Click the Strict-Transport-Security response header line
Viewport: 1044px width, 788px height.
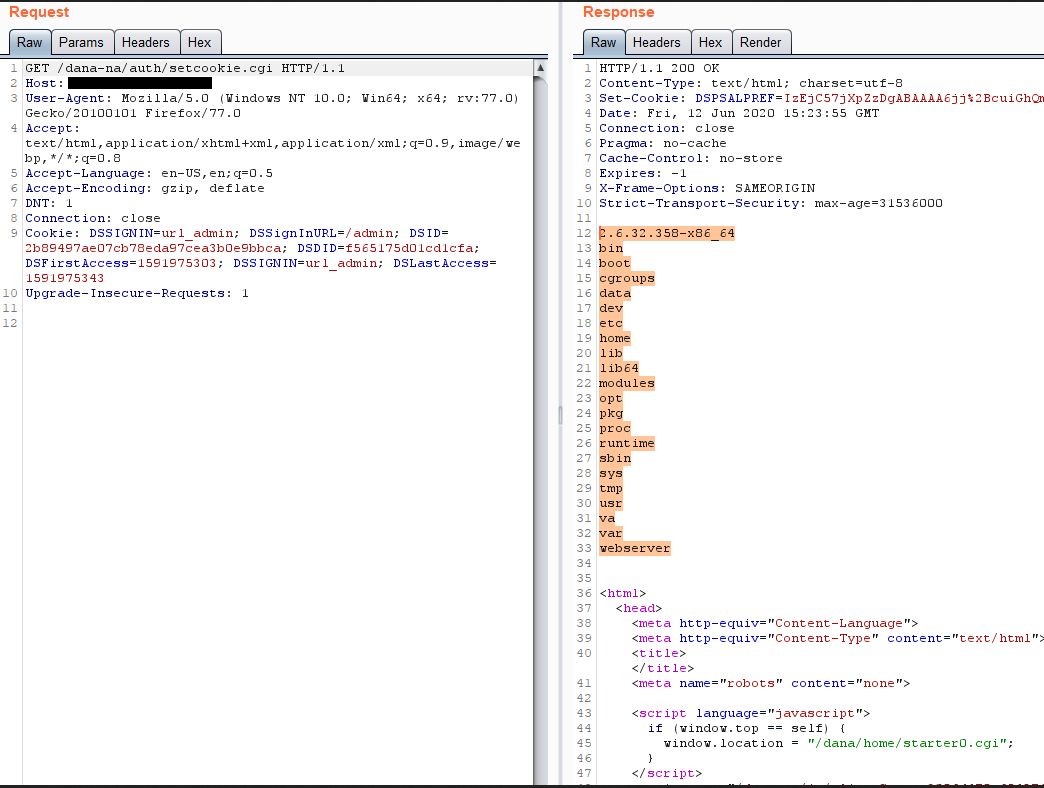click(770, 203)
